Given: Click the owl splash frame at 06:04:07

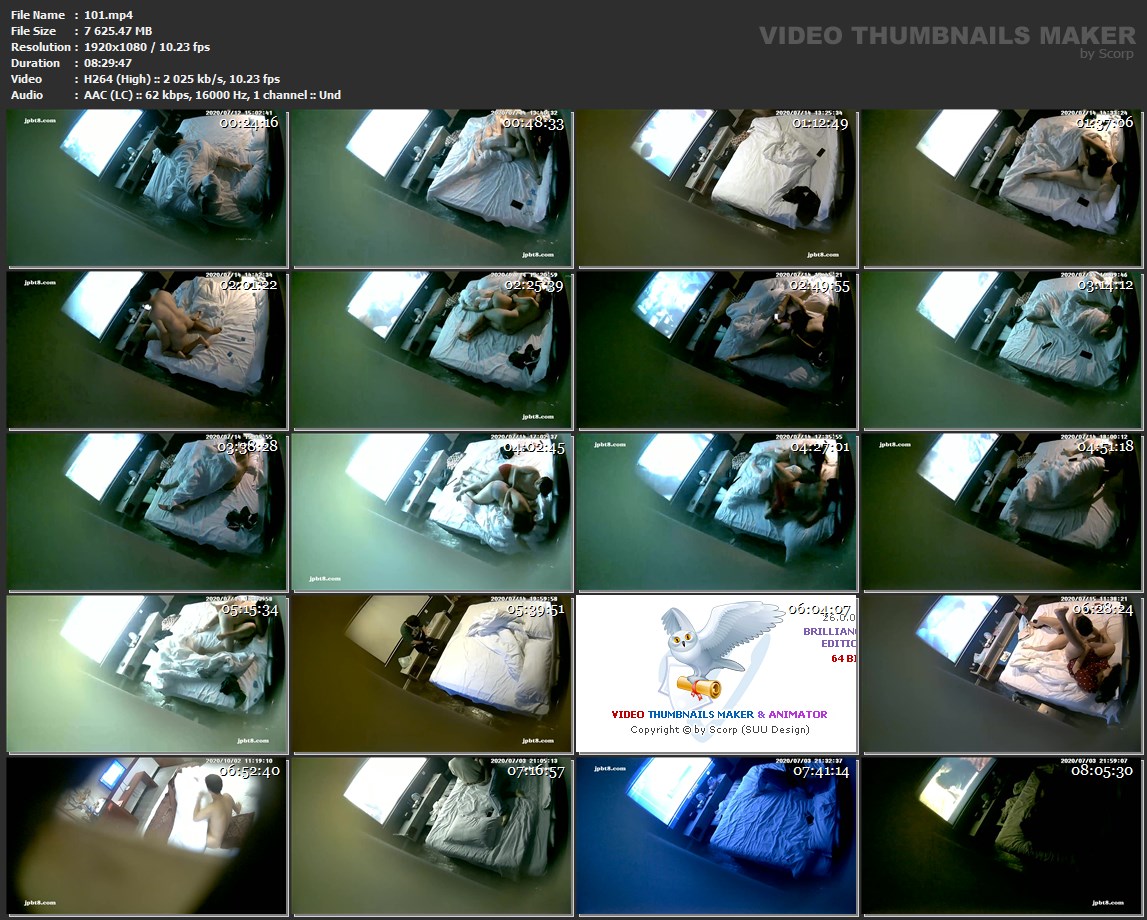Looking at the screenshot, I should coord(717,674).
